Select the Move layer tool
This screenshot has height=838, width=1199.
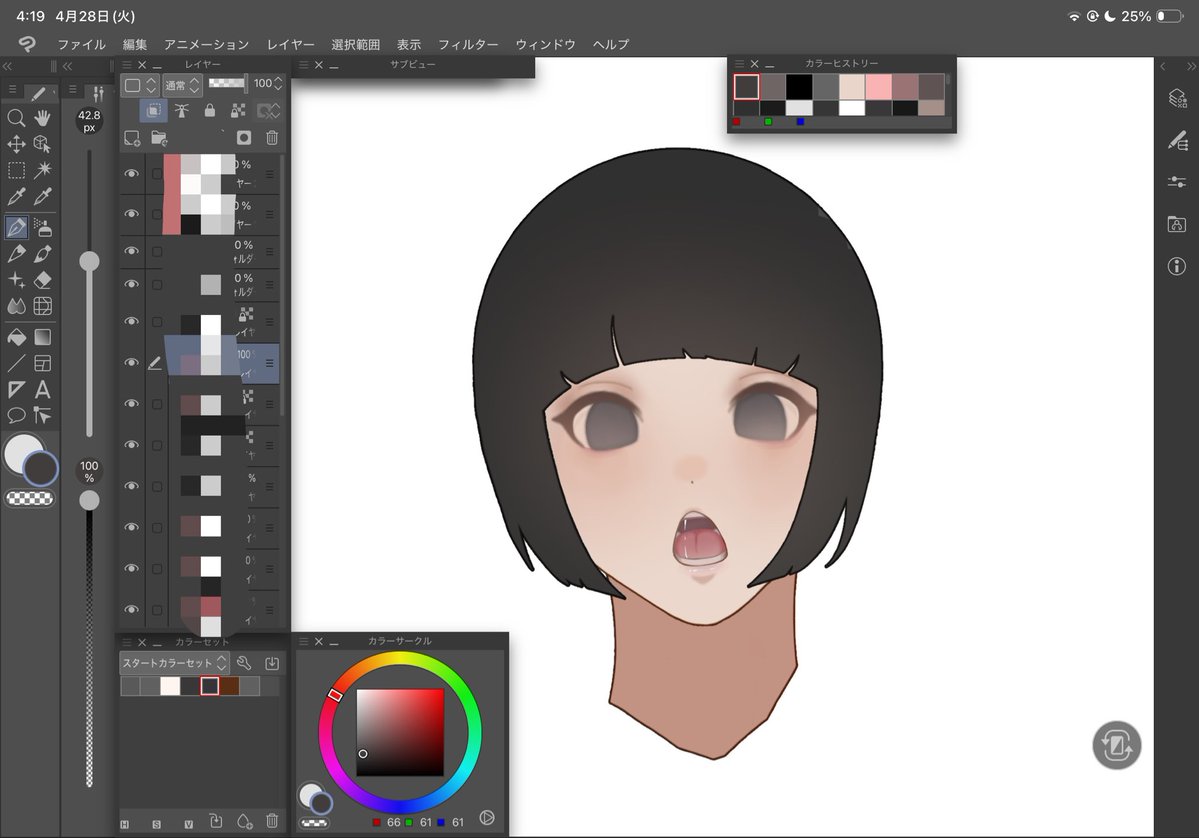(16, 144)
